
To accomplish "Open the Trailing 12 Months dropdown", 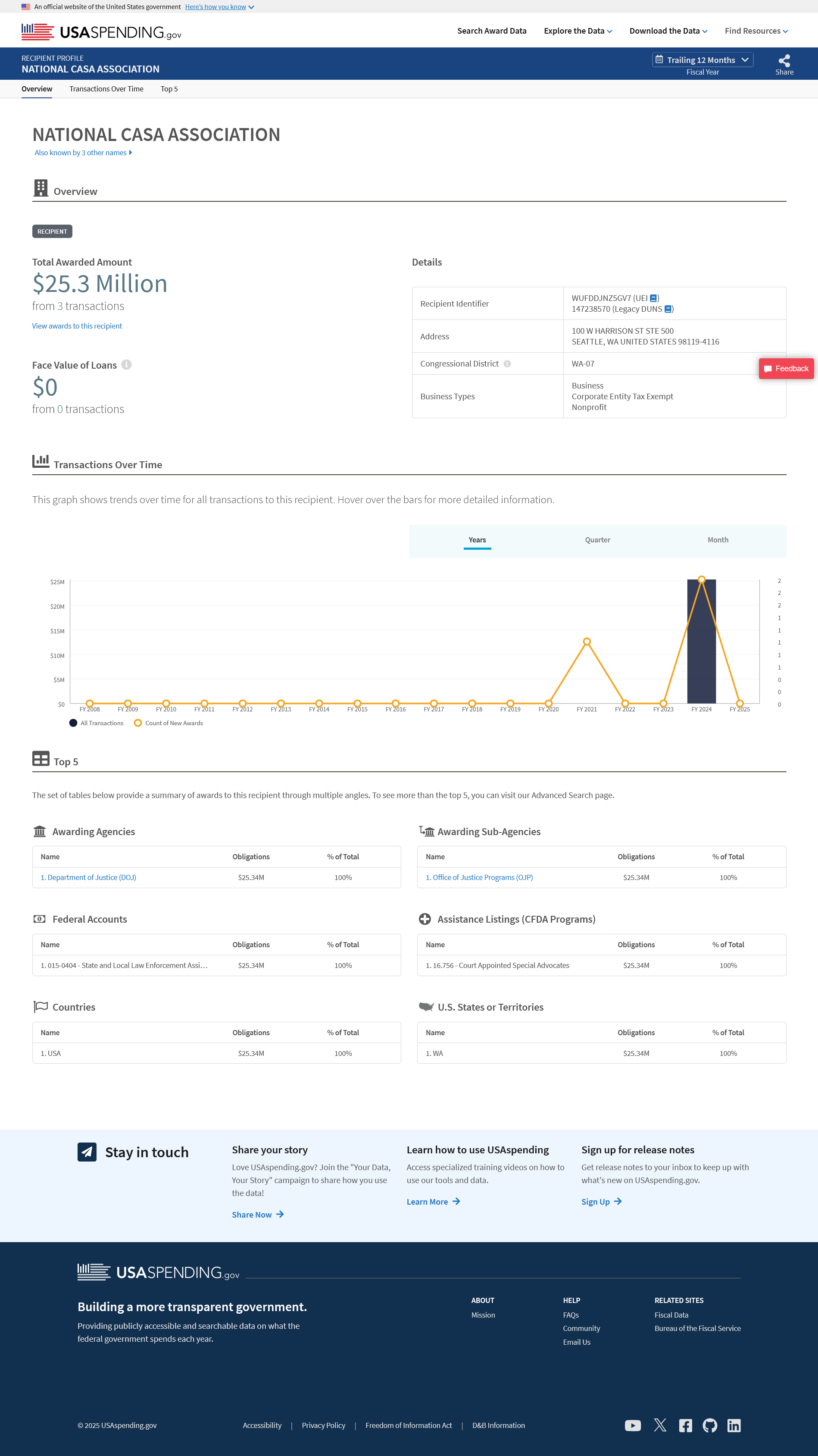I will pyautogui.click(x=702, y=60).
